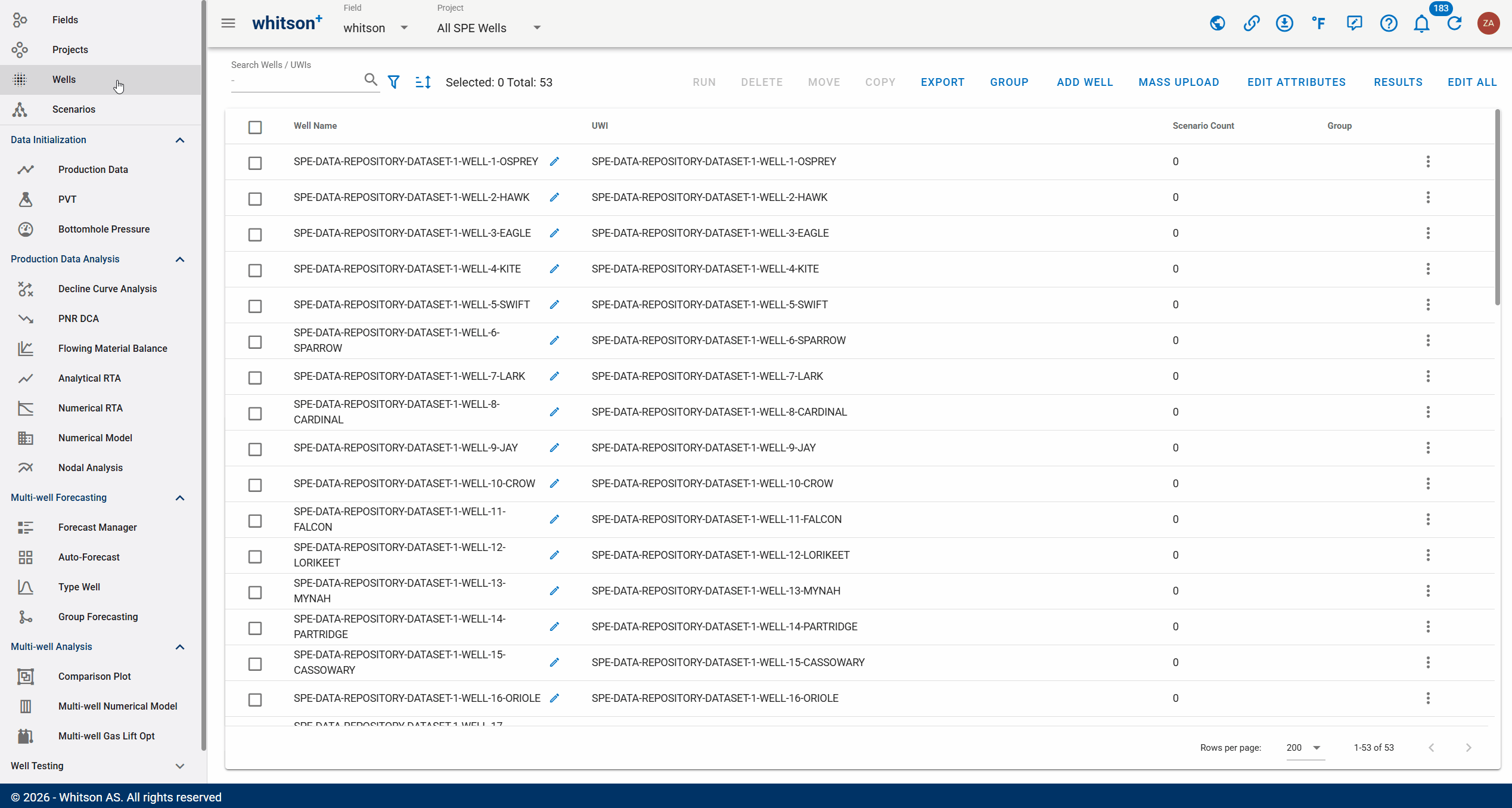Image resolution: width=1512 pixels, height=808 pixels.
Task: Open the notifications bell
Action: tap(1422, 24)
